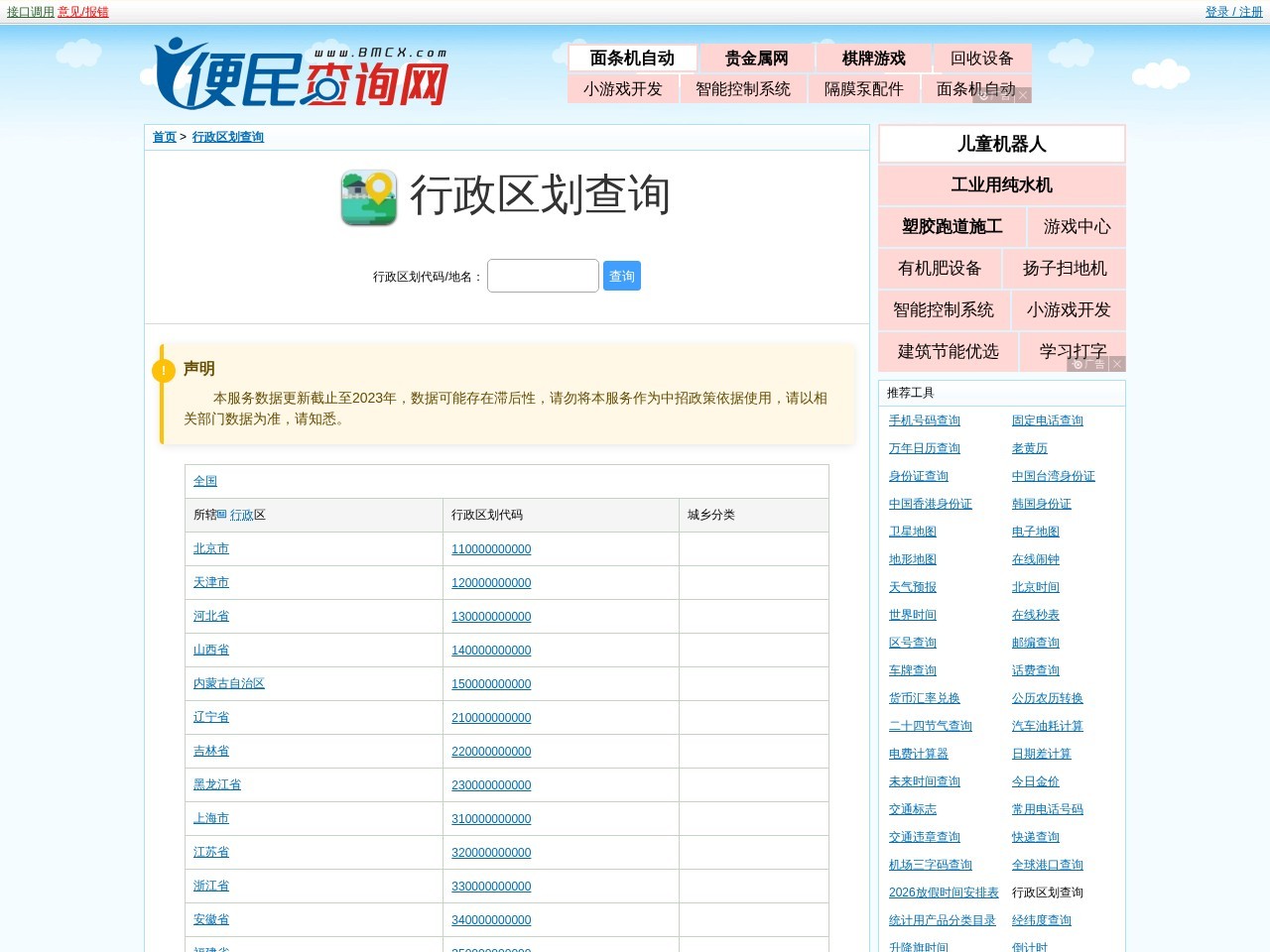Image resolution: width=1270 pixels, height=952 pixels.
Task: Open 老黄历 tool link
Action: tap(1030, 448)
